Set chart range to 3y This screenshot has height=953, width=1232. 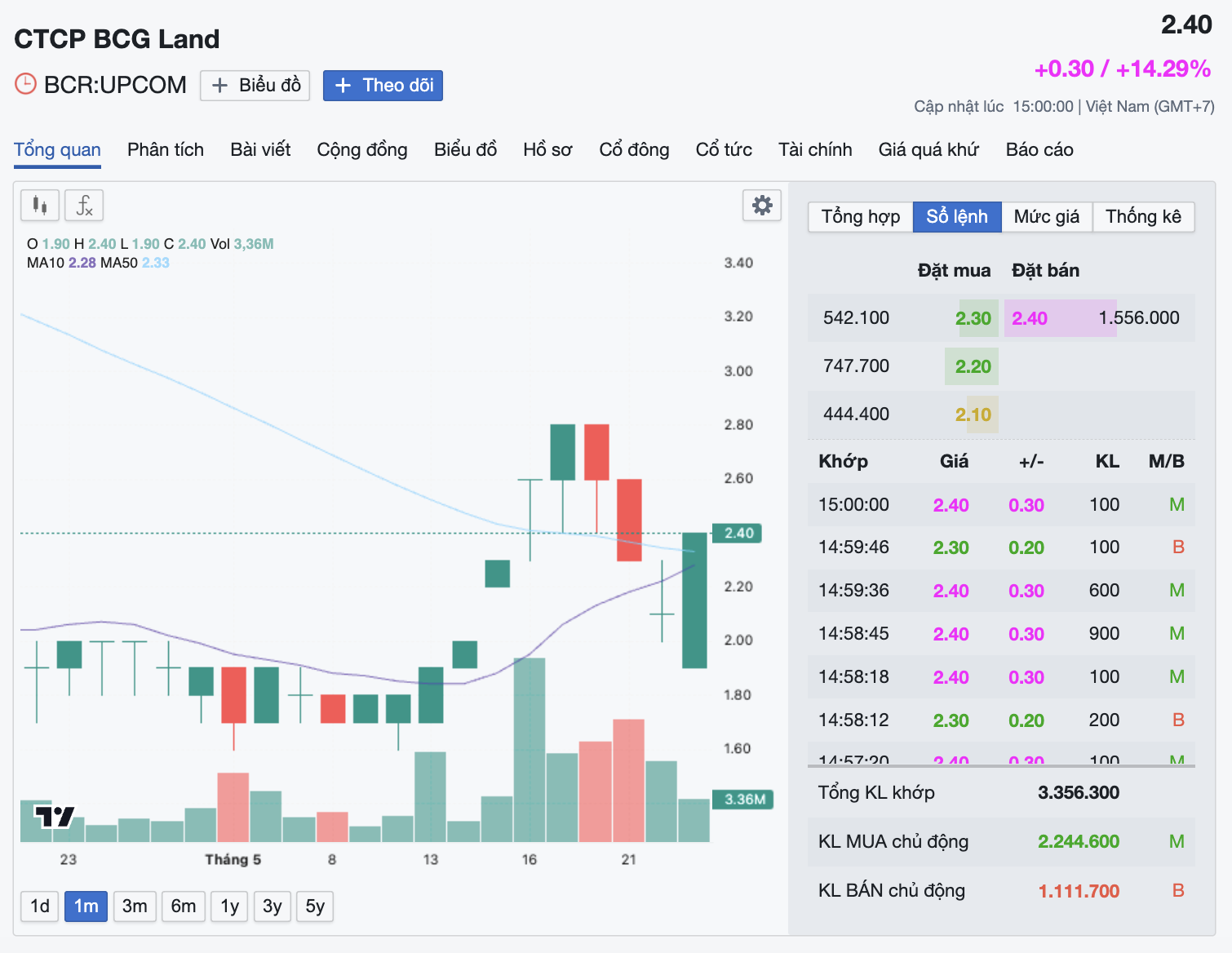pyautogui.click(x=273, y=906)
